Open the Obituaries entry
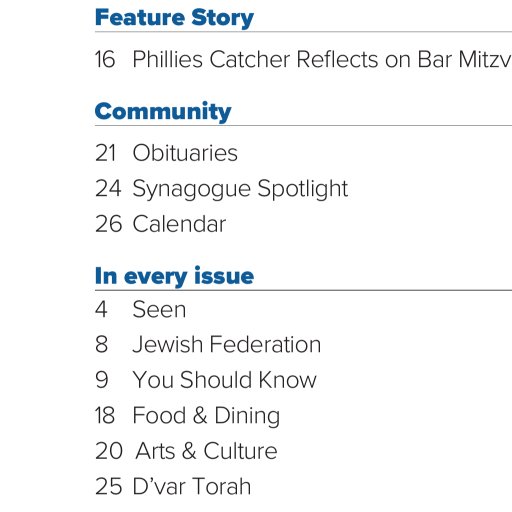This screenshot has height=512, width=512. point(185,153)
